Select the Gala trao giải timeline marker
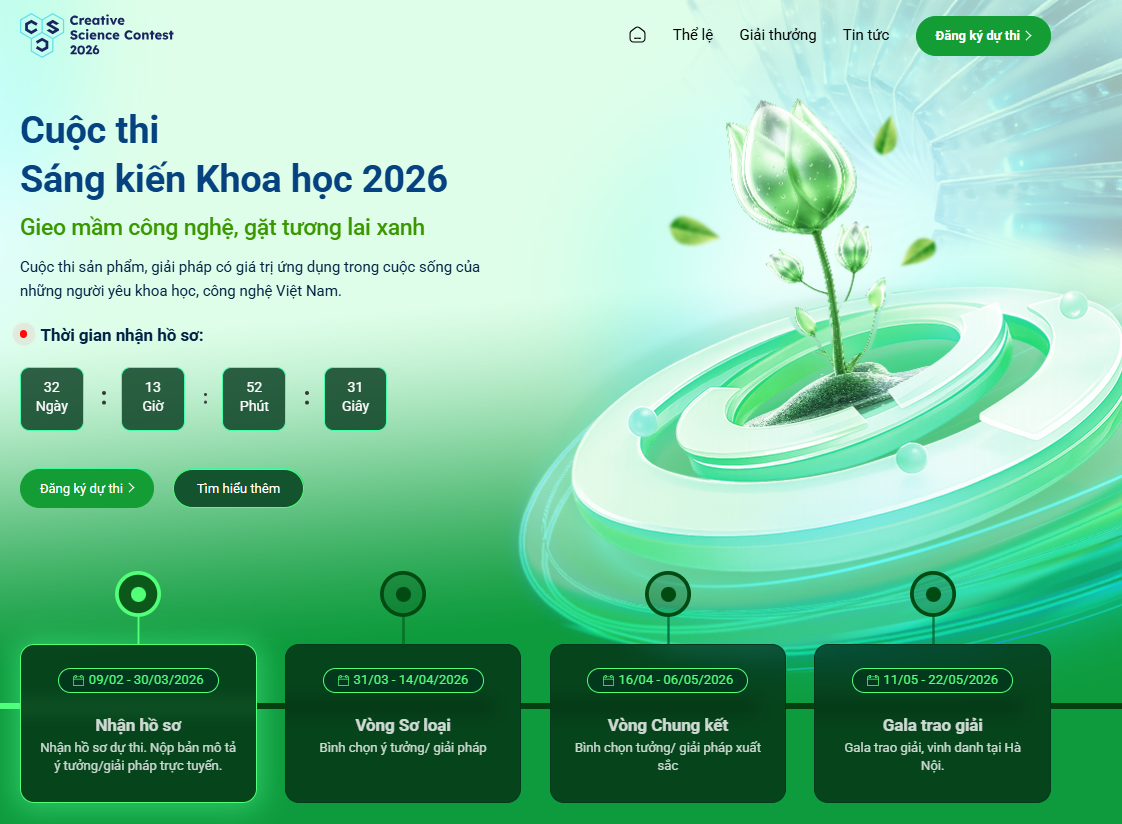1122x824 pixels. [x=932, y=594]
